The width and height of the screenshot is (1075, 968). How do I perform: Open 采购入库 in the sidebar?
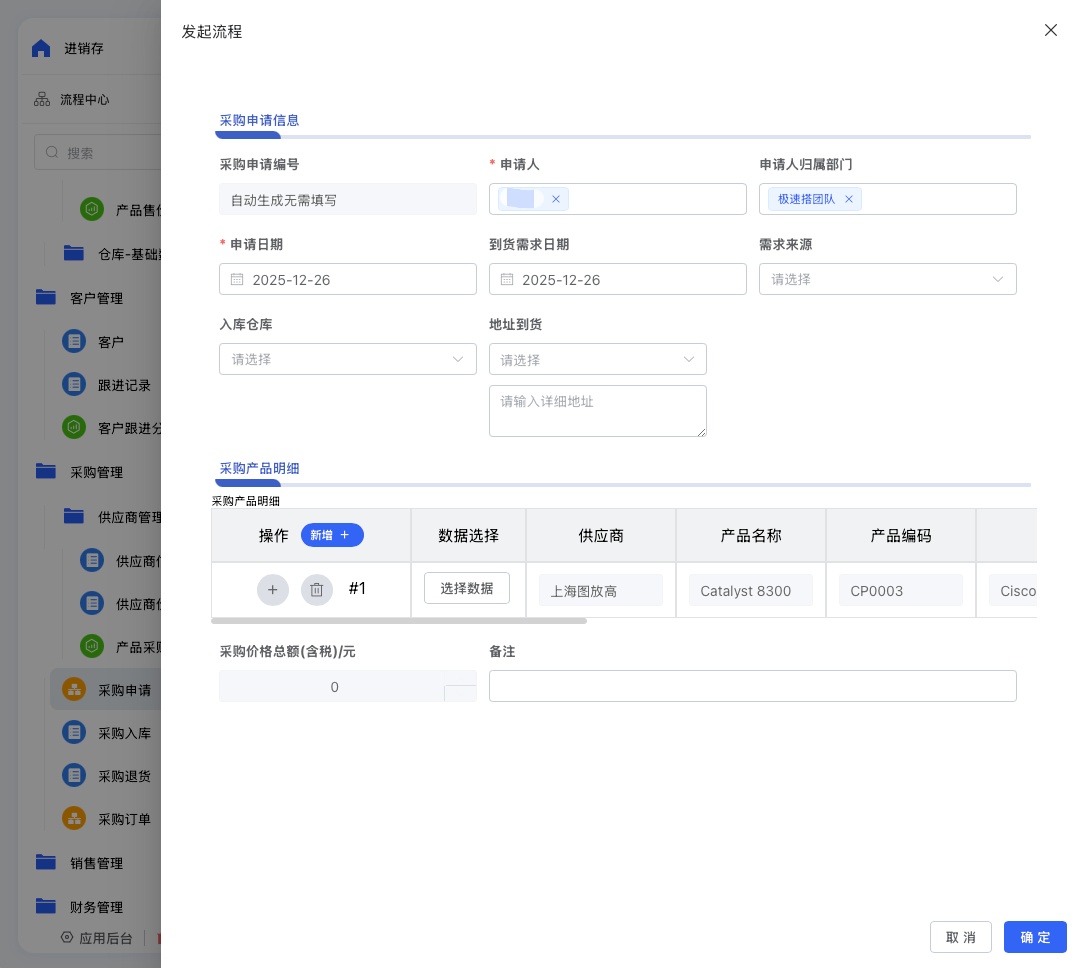click(124, 733)
